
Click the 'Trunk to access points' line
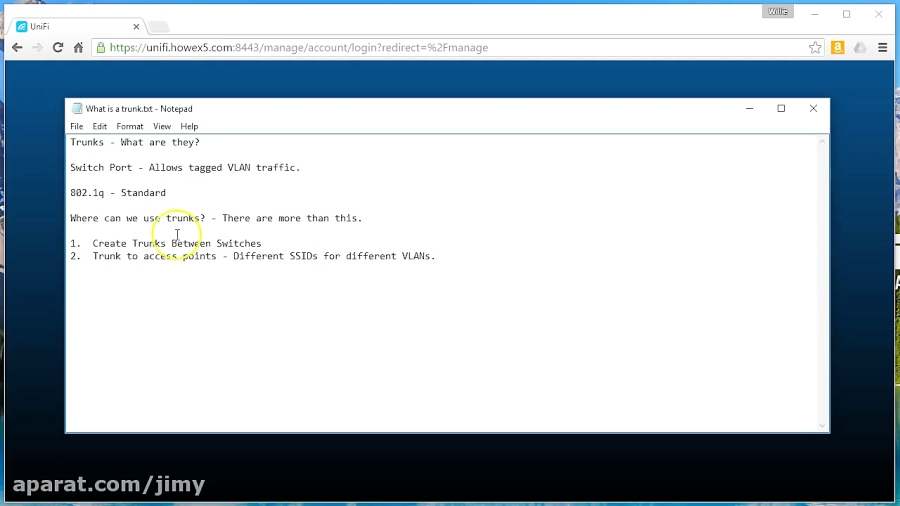click(x=253, y=256)
